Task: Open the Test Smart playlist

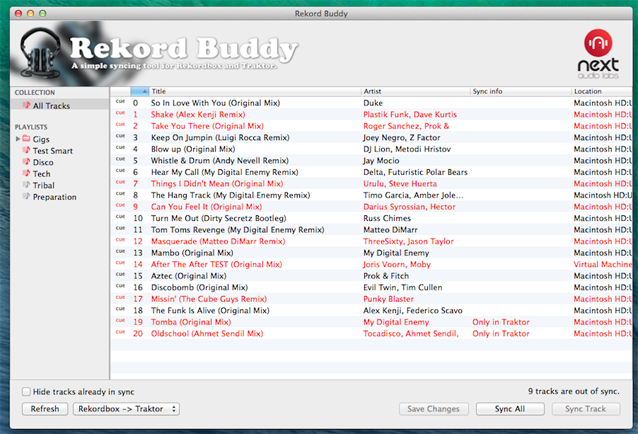Action: point(52,150)
